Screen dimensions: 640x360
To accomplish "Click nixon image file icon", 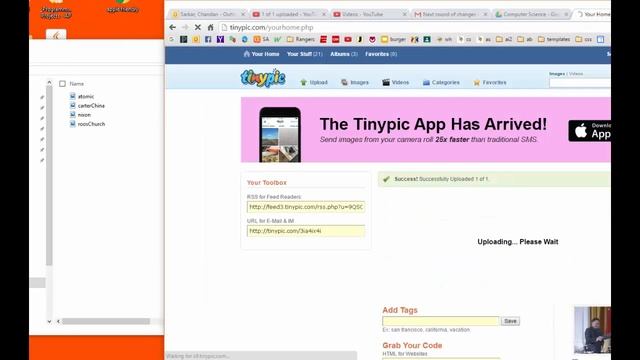I will point(73,115).
